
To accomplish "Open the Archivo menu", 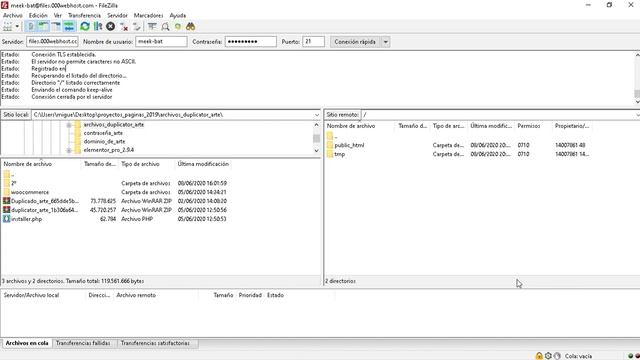I will point(13,16).
